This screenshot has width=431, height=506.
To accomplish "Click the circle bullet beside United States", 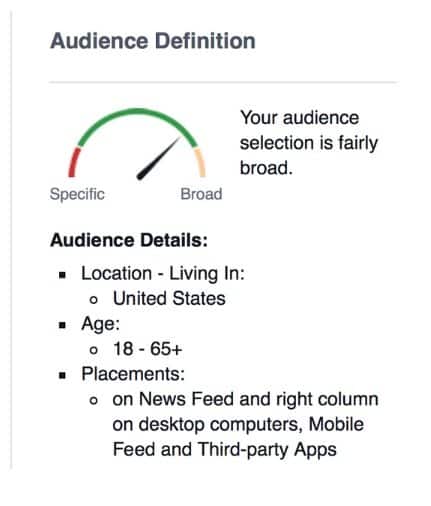I will tap(94, 300).
